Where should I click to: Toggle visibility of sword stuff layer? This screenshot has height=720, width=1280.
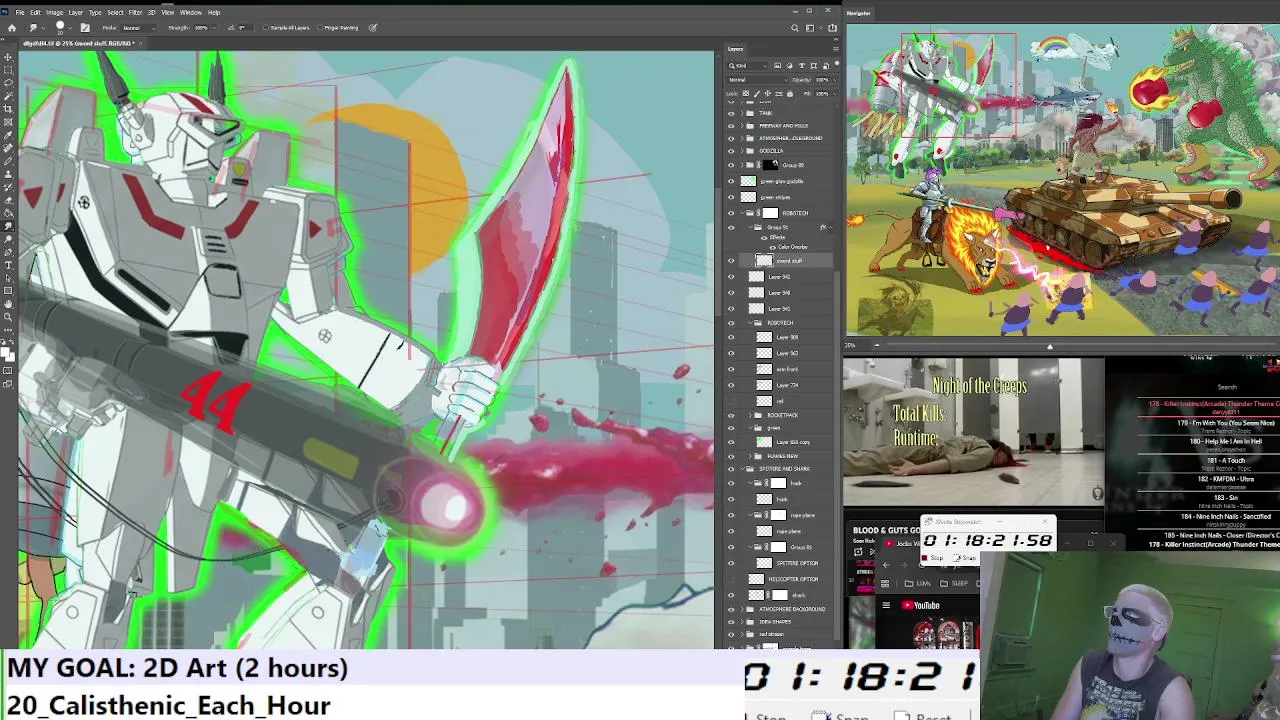click(731, 261)
